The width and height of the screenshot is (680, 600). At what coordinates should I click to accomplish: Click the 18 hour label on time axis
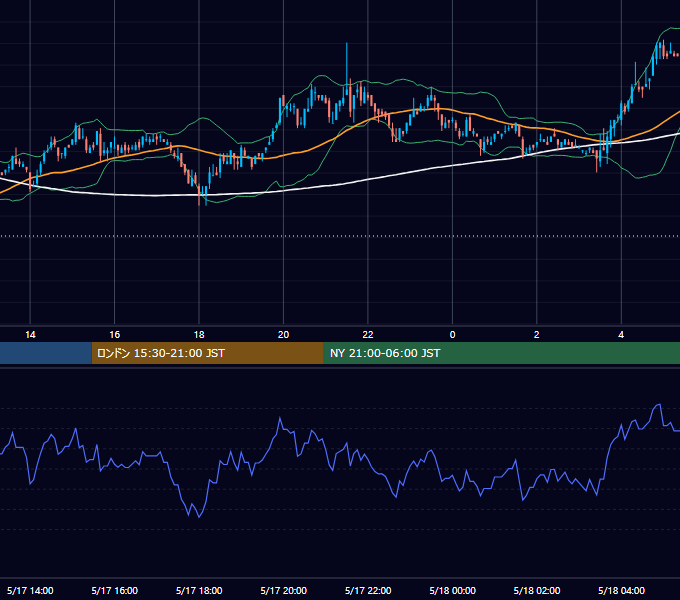click(199, 335)
